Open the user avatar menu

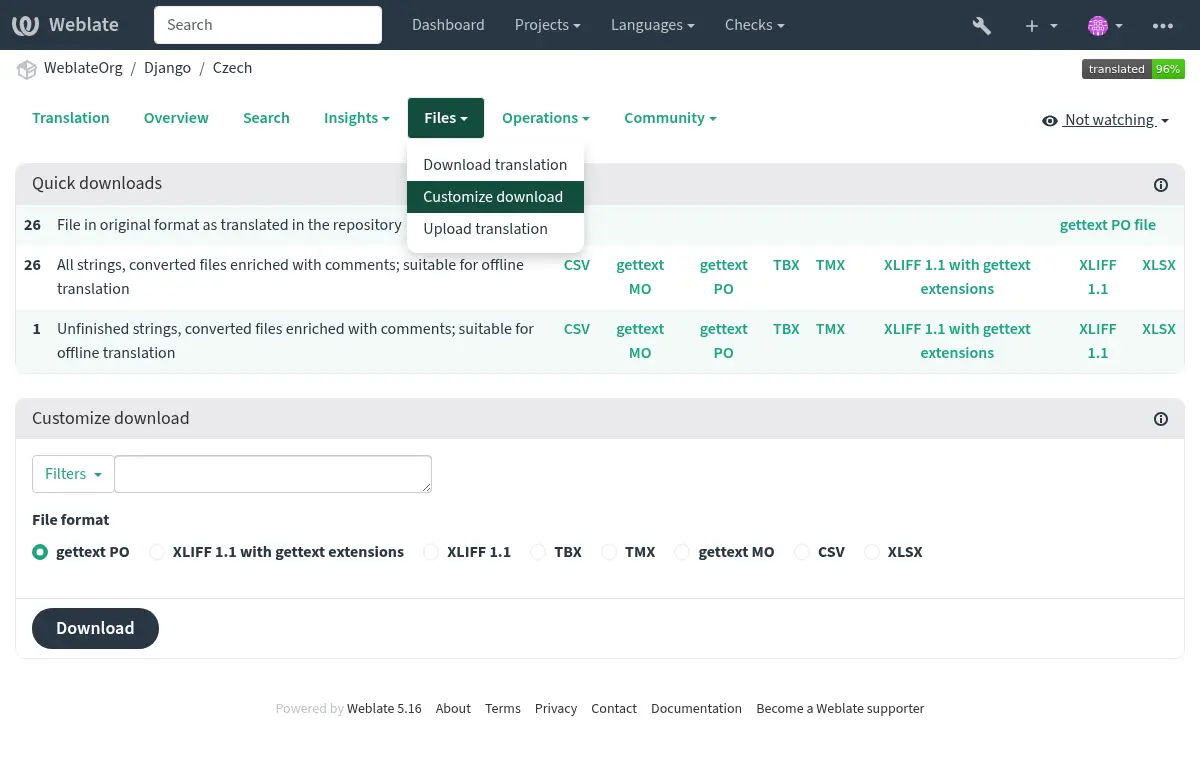tap(1098, 25)
